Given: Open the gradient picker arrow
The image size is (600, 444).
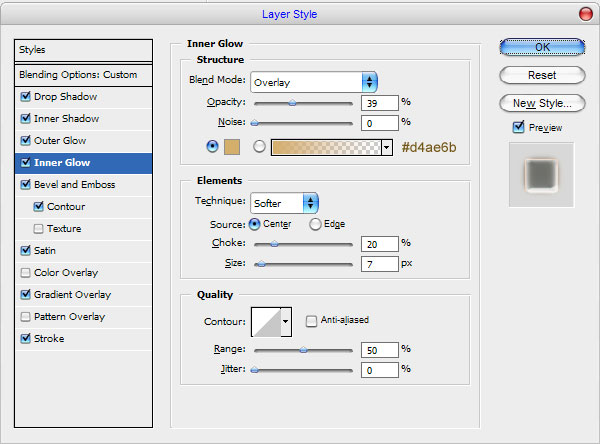Looking at the screenshot, I should [x=387, y=147].
